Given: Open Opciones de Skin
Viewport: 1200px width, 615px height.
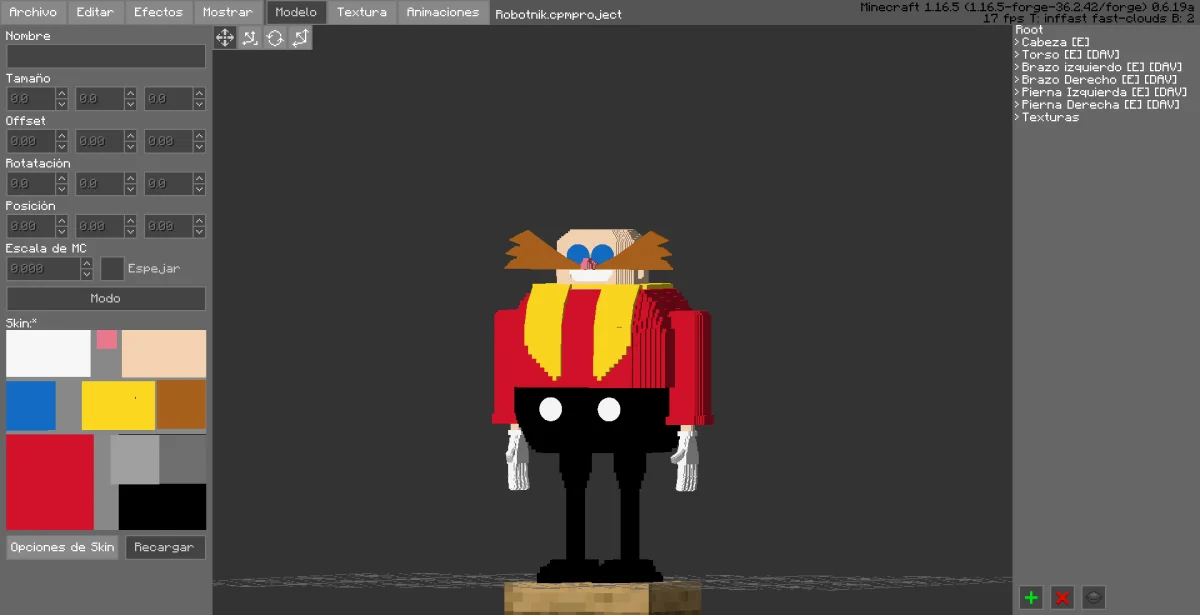Looking at the screenshot, I should click(x=62, y=548).
